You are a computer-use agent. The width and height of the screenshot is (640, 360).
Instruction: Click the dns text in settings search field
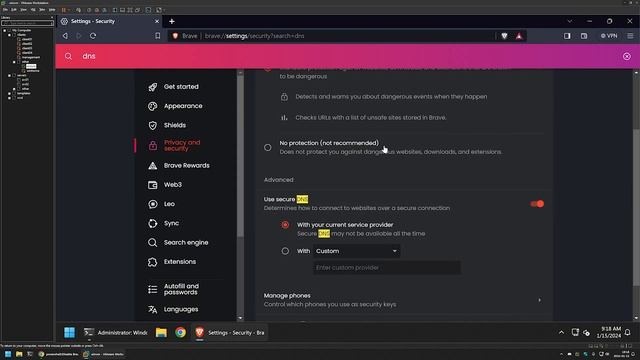point(89,56)
